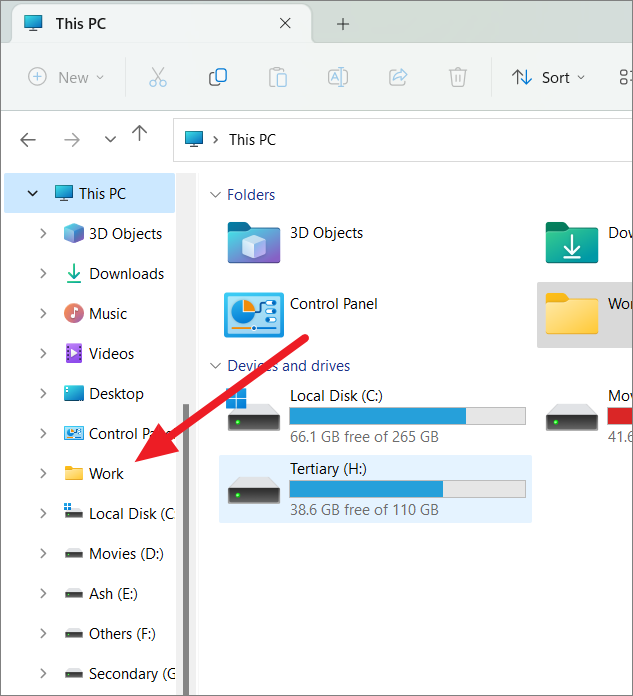Click Tertiary (H:) usage bar
The width and height of the screenshot is (633, 696).
407,489
